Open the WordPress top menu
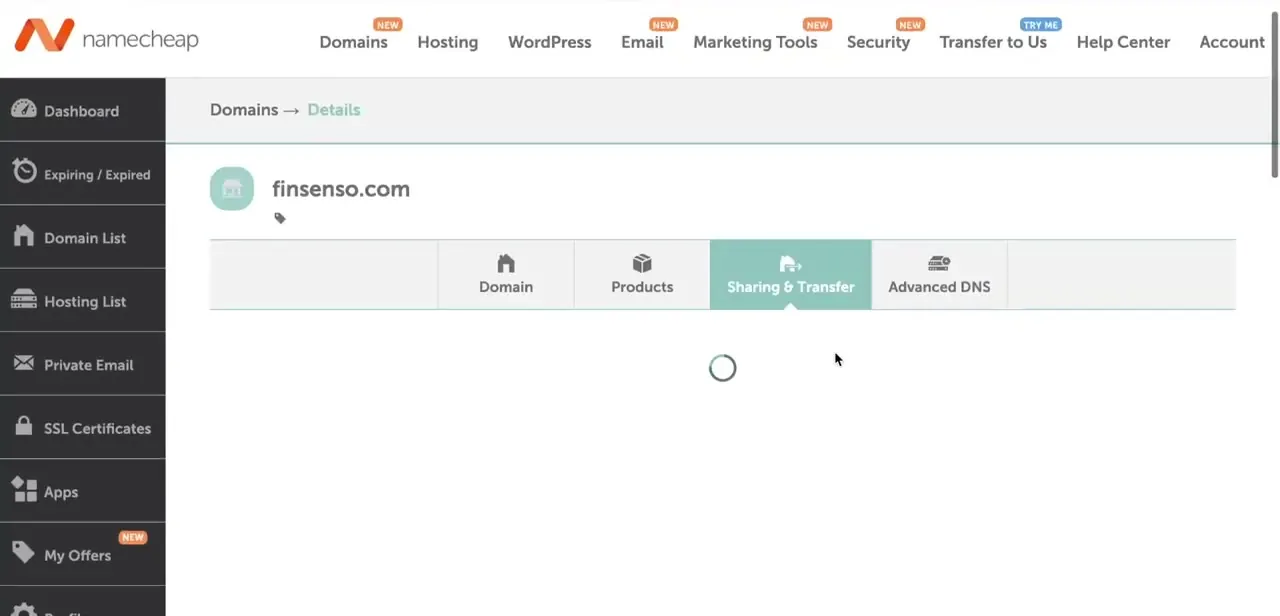This screenshot has width=1280, height=616. (550, 42)
